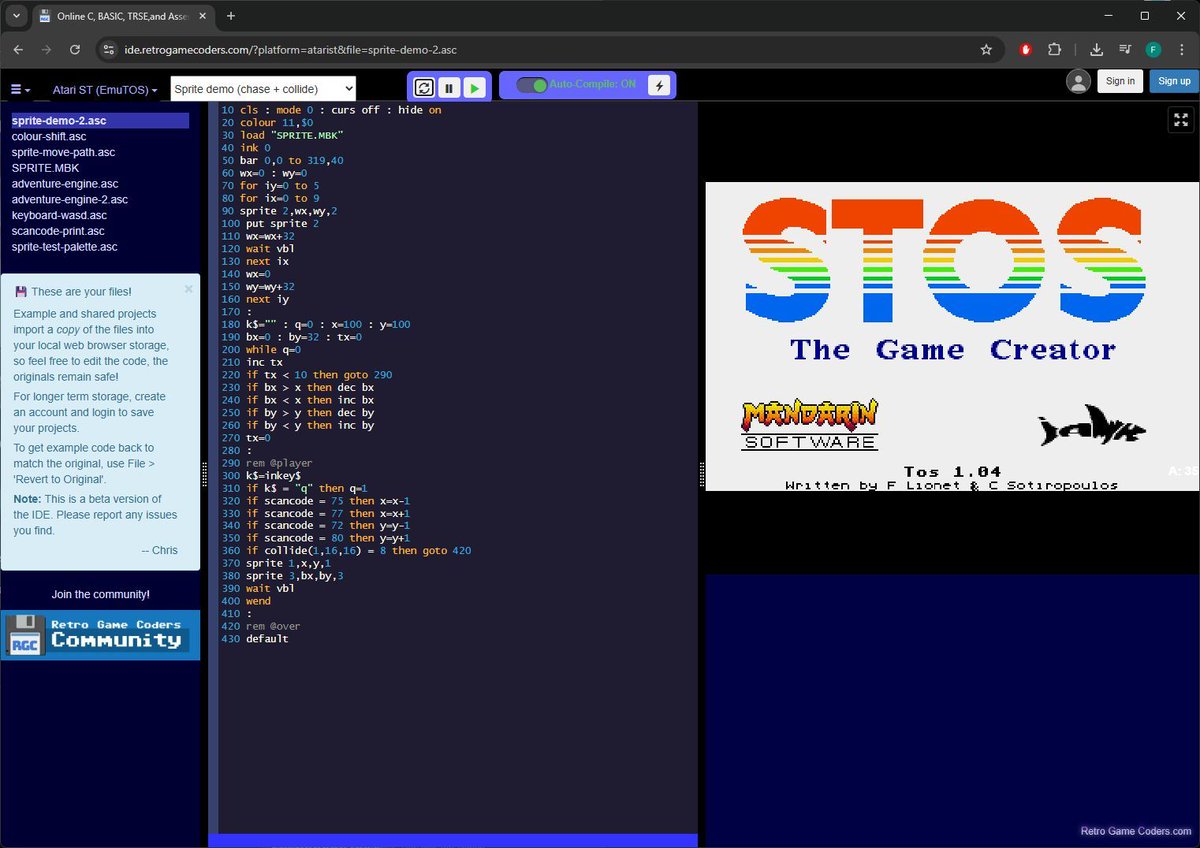The height and width of the screenshot is (848, 1200).
Task: Click the user avatar icon
Action: (1078, 81)
